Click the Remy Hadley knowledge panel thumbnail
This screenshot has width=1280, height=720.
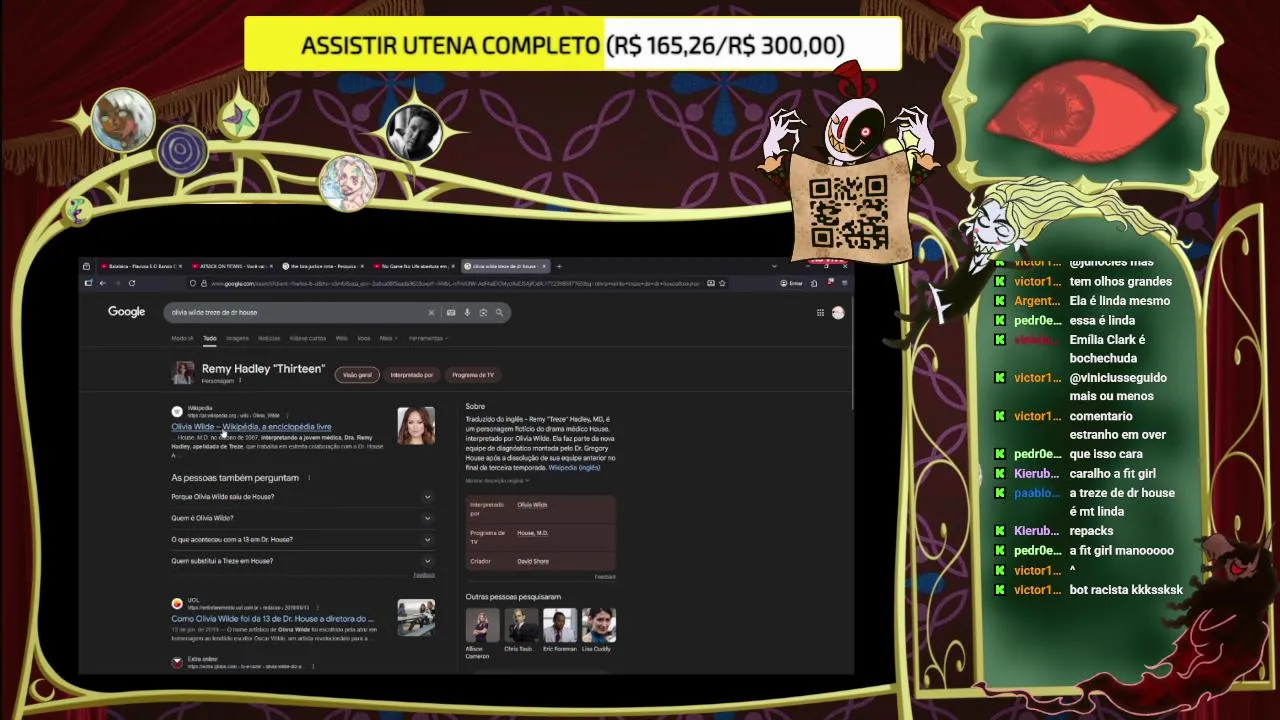pyautogui.click(x=183, y=373)
